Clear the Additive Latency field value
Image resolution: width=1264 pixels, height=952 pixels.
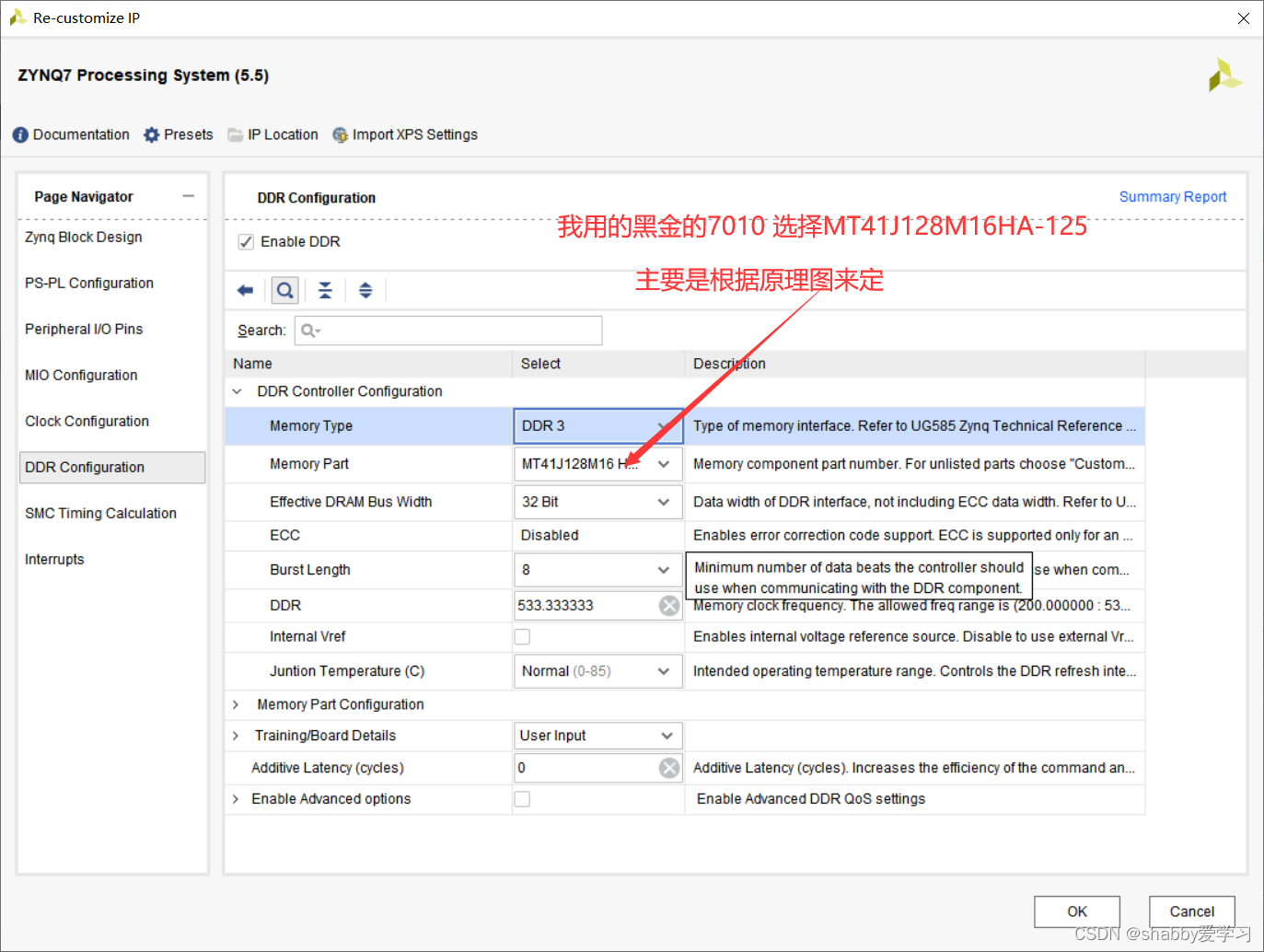[x=669, y=768]
